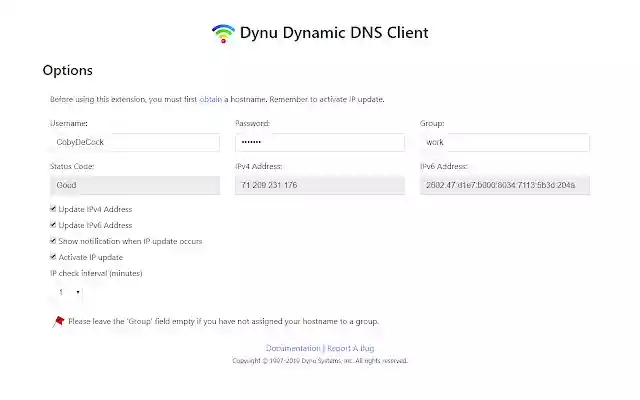Open the 'obtain' hostname link
Screen dimensions: 640x400
pos(211,99)
